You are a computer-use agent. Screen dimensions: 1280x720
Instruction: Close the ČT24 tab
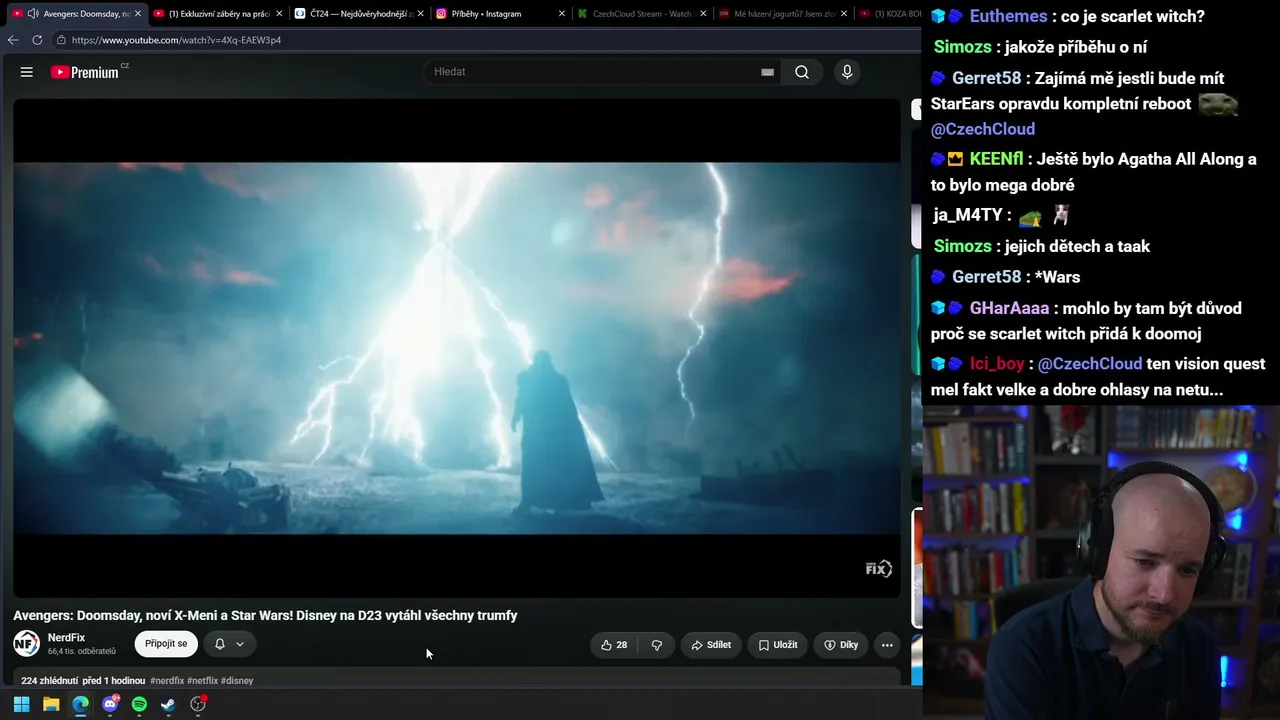click(420, 14)
